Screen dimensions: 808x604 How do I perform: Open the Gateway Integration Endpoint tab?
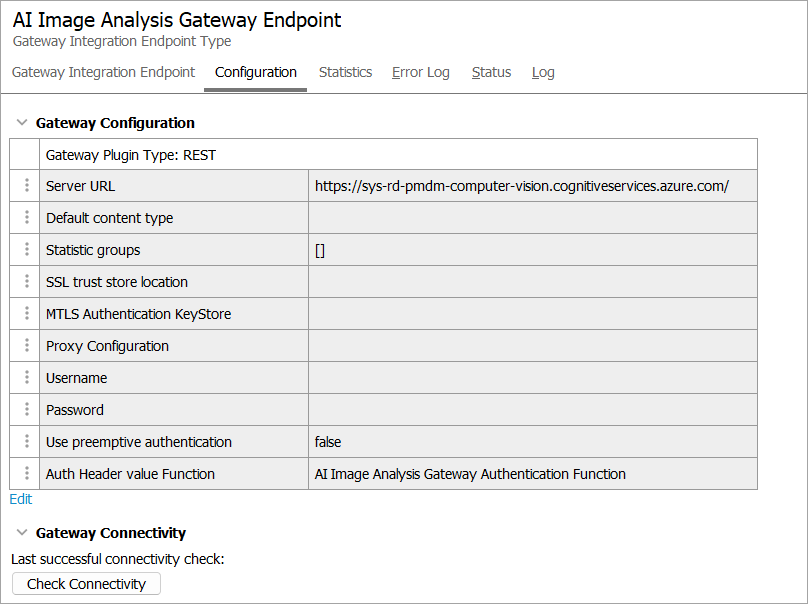pos(103,72)
